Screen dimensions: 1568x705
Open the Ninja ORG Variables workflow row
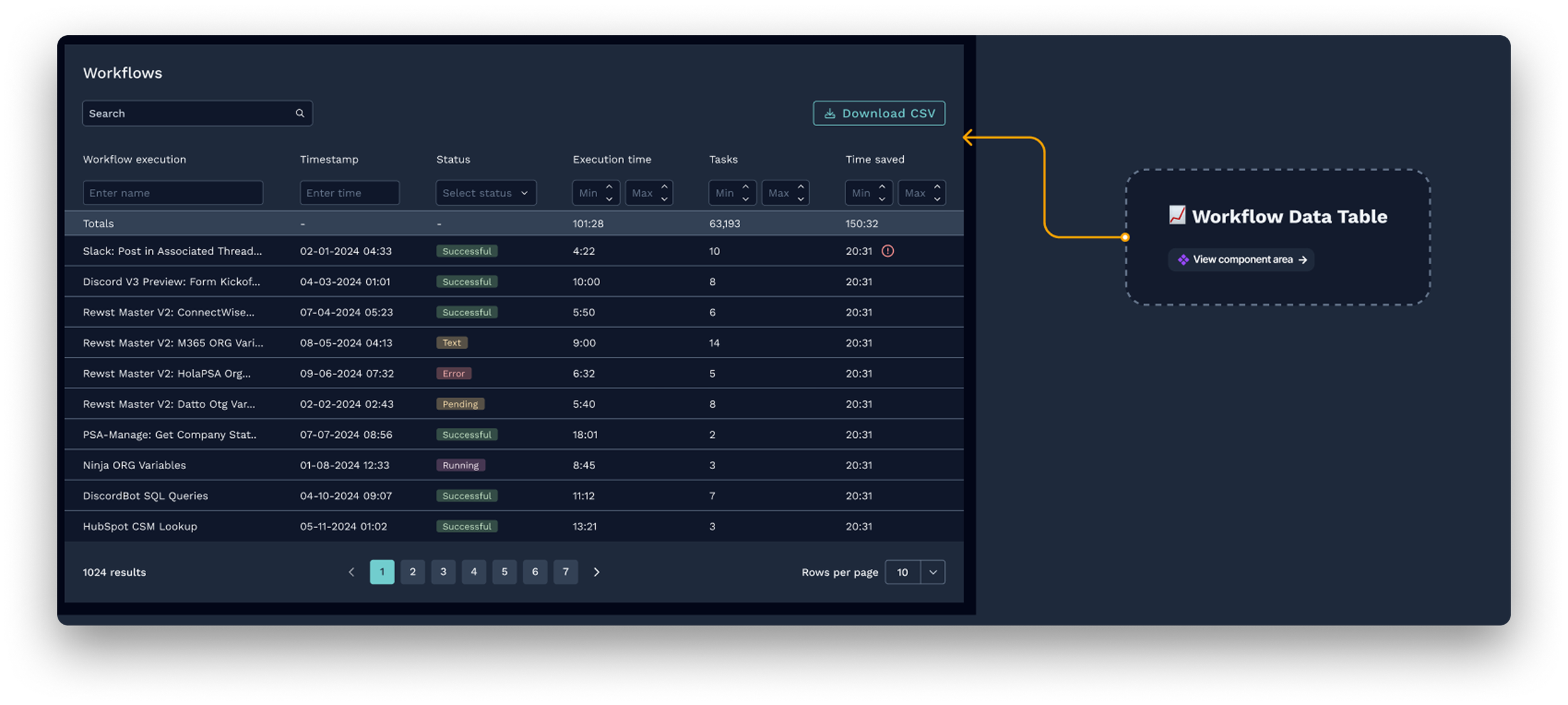(134, 465)
